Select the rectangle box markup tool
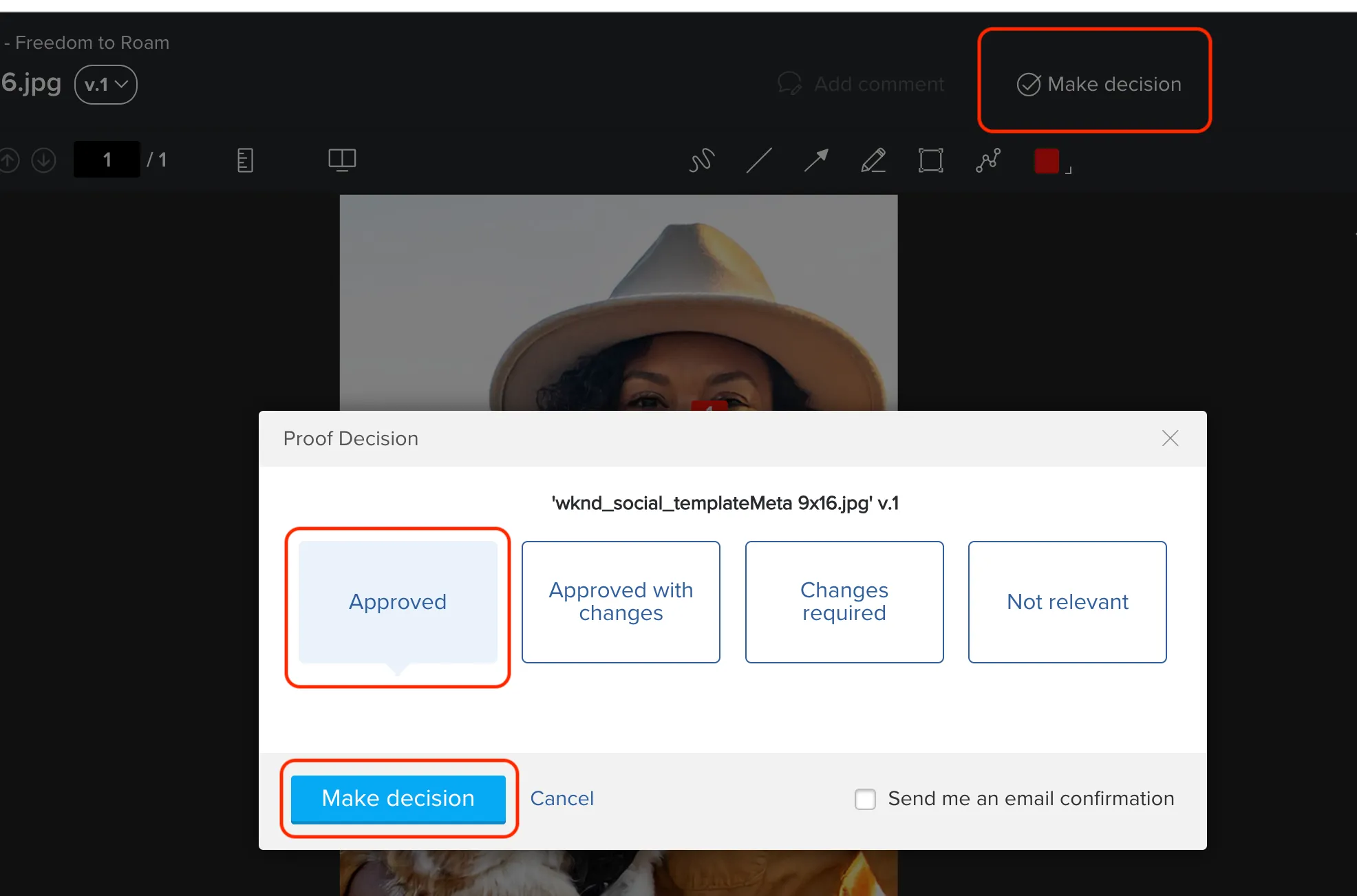This screenshot has height=896, width=1357. coord(930,160)
